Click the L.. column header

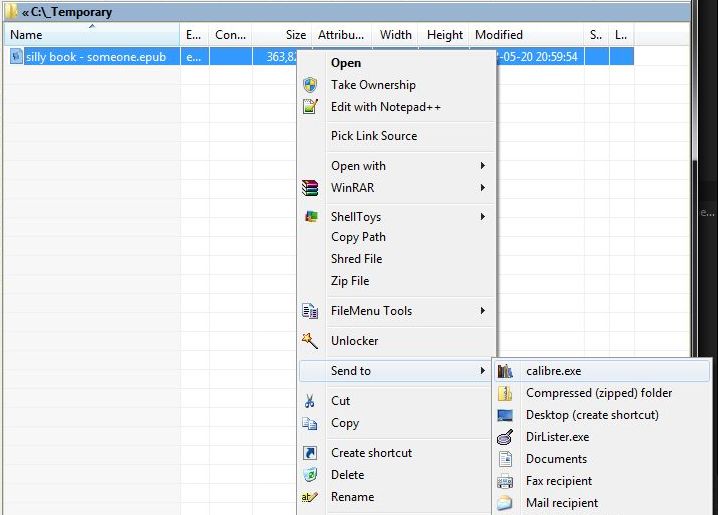(621, 35)
